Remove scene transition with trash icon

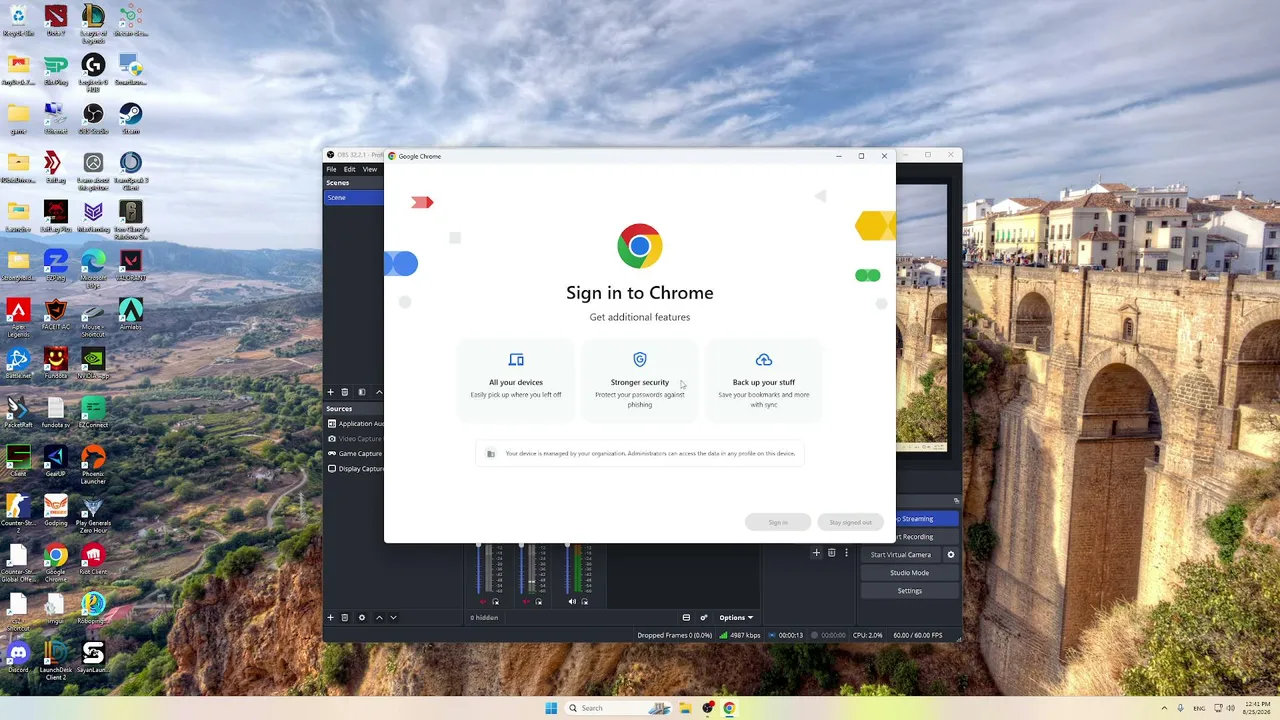[831, 552]
